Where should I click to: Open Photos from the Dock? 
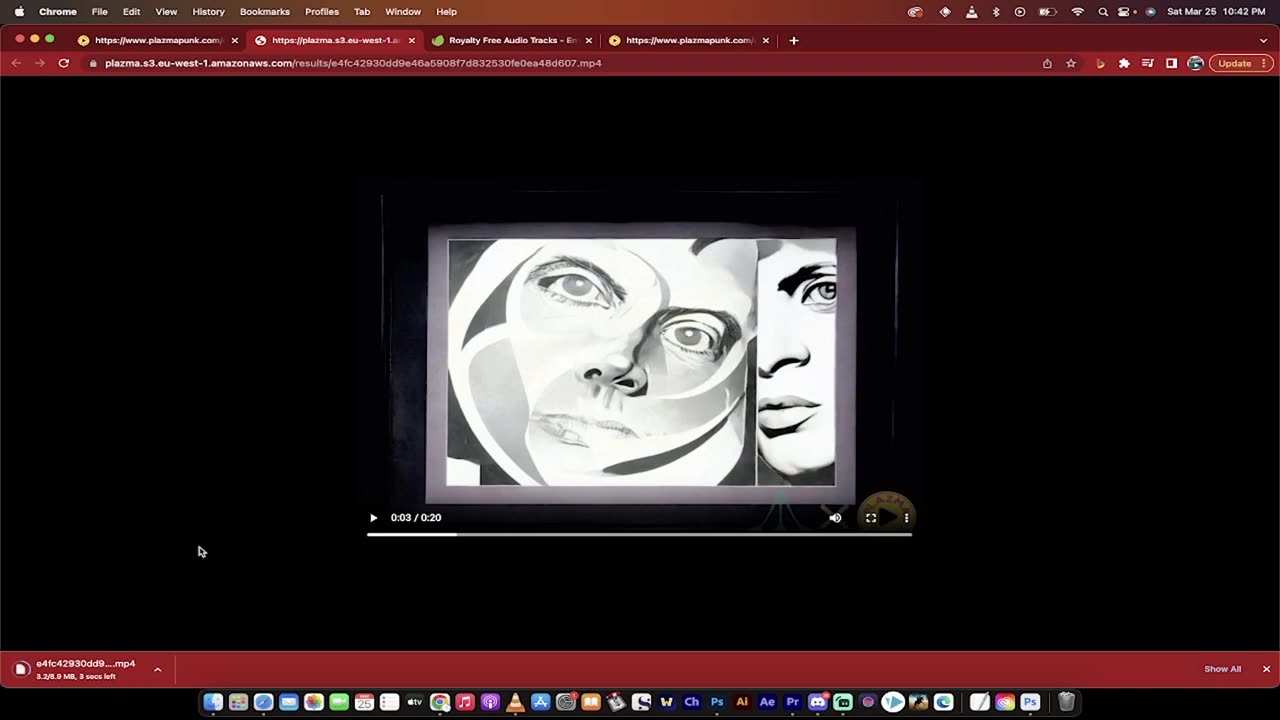(x=313, y=702)
